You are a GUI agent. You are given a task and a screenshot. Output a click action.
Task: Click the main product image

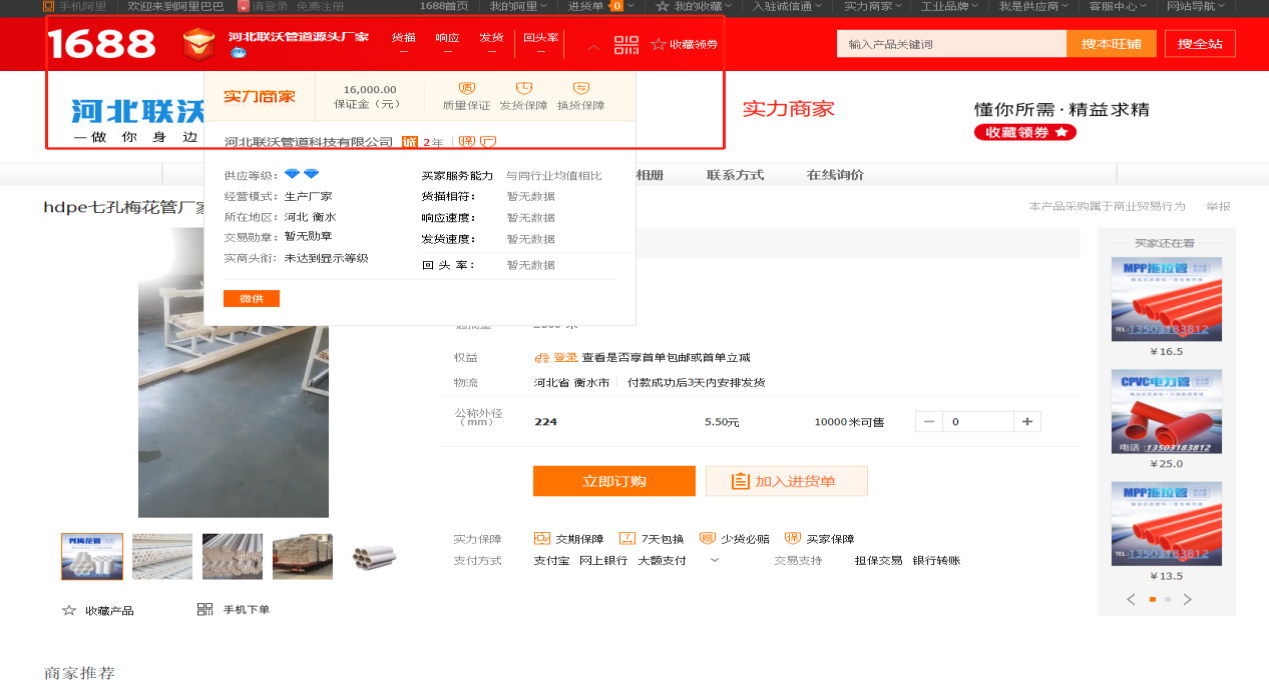(233, 372)
